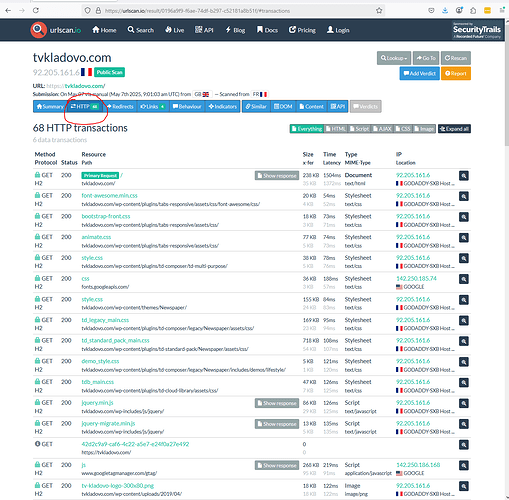Expand all HTTP transactions

click(454, 129)
